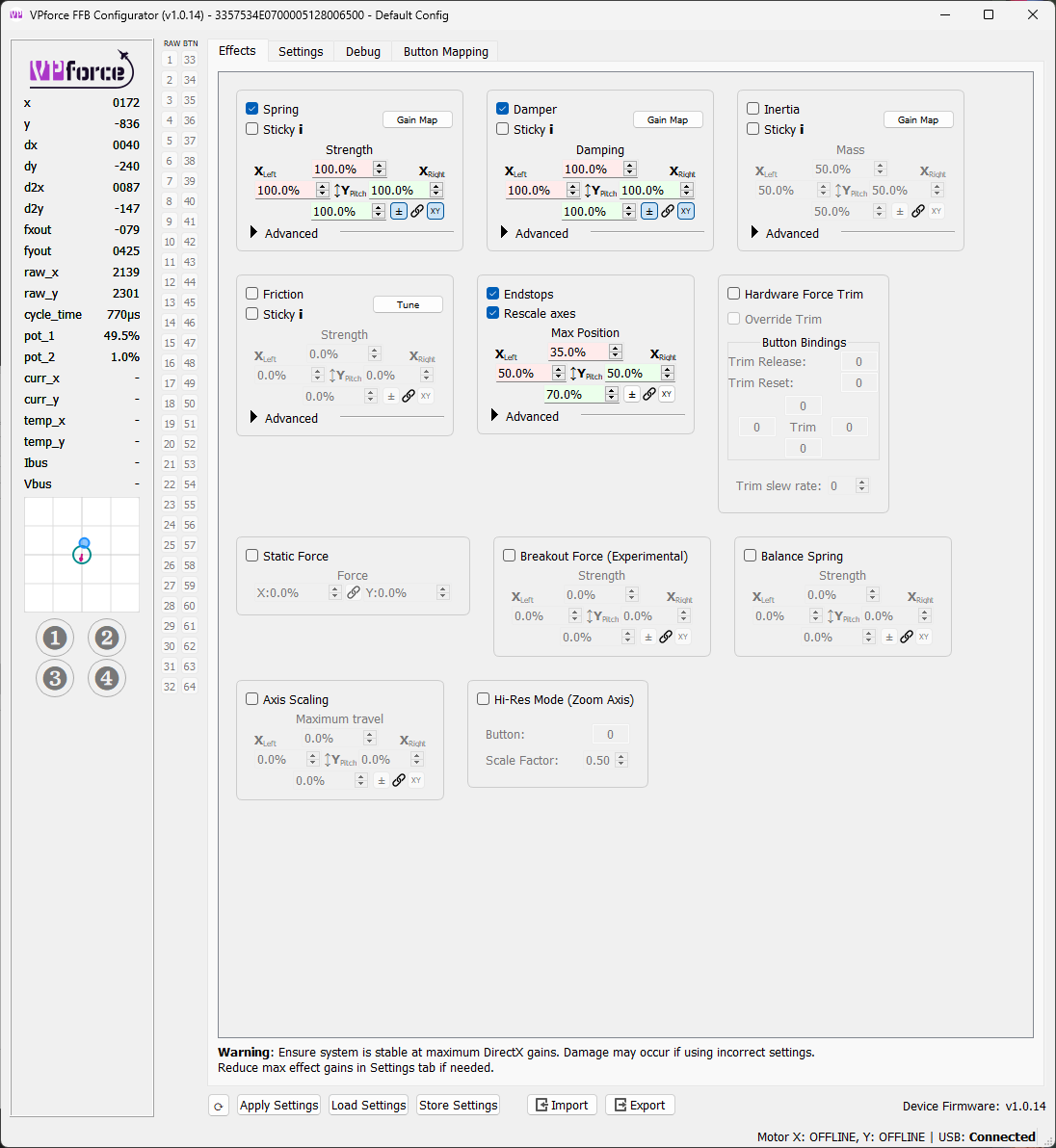Expand the Endstops Advanced section
The width and height of the screenshot is (1056, 1148).
tap(495, 416)
